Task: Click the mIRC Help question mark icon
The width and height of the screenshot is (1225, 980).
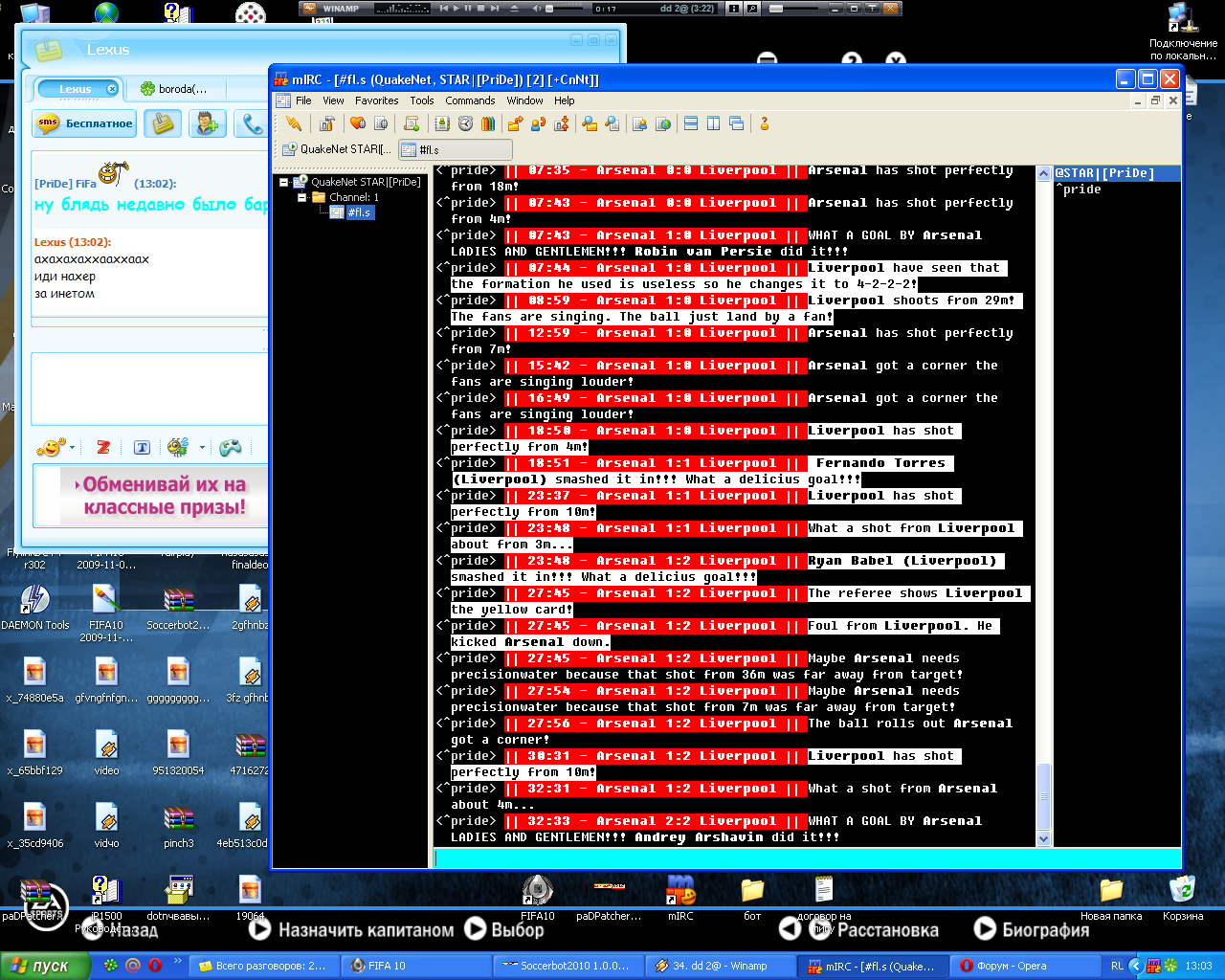Action: [x=764, y=123]
